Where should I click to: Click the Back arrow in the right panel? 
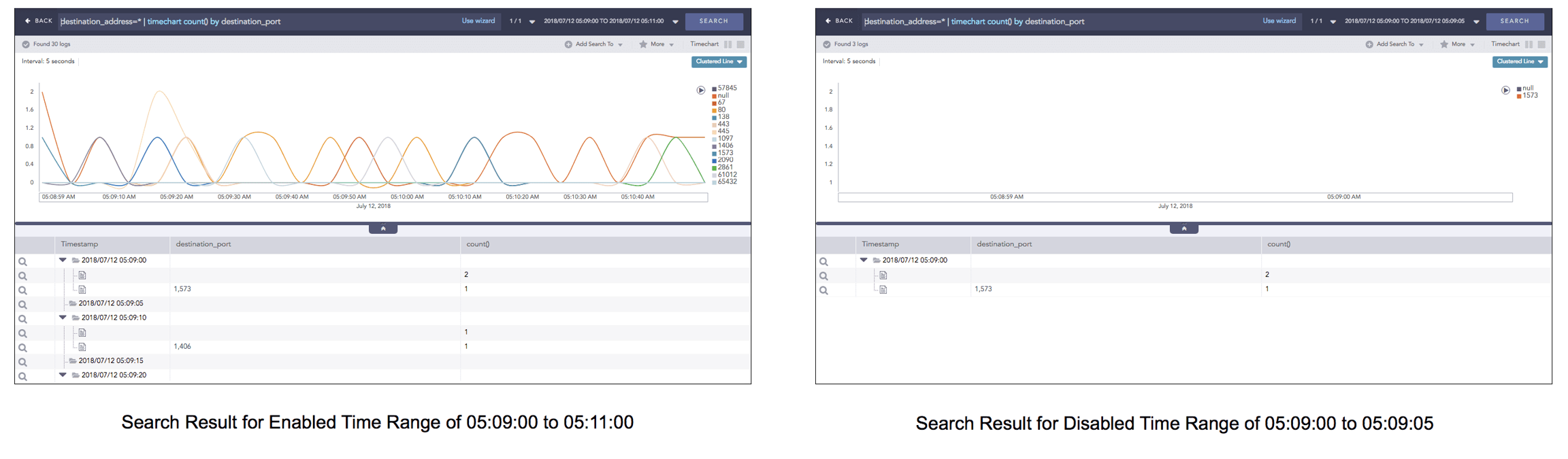coord(828,21)
